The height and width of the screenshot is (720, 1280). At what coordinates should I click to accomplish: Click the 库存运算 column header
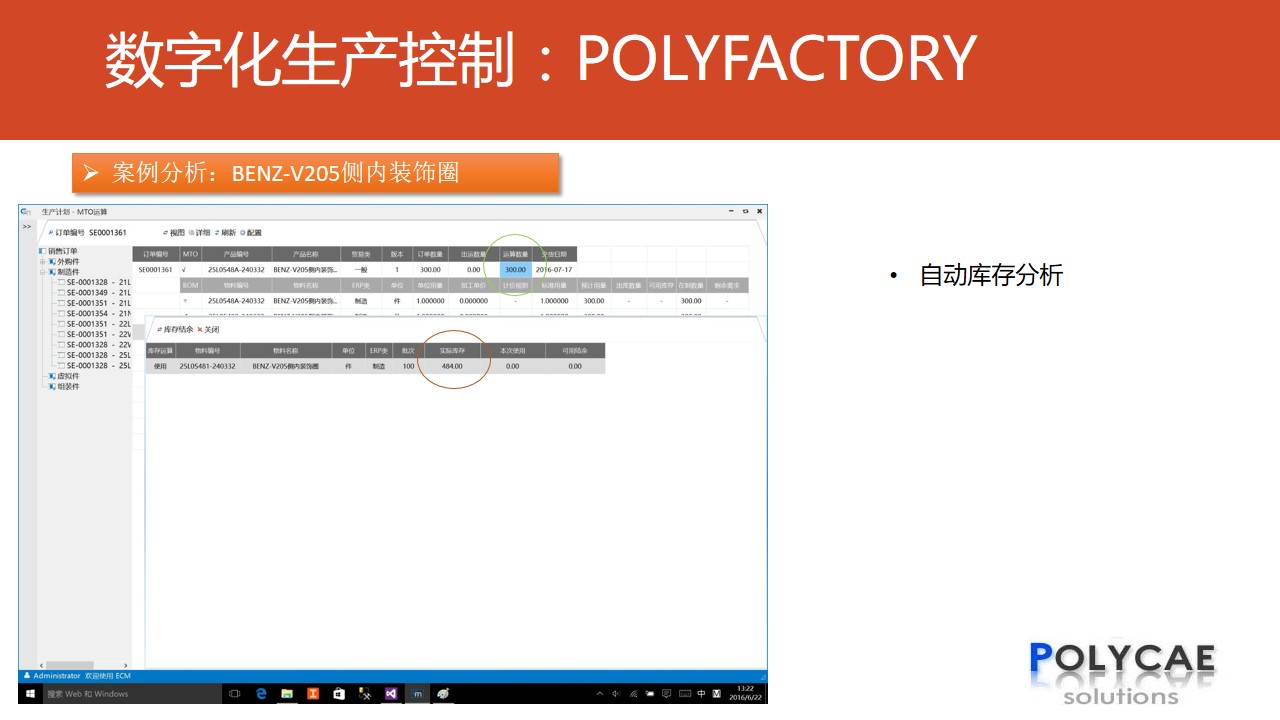[161, 351]
